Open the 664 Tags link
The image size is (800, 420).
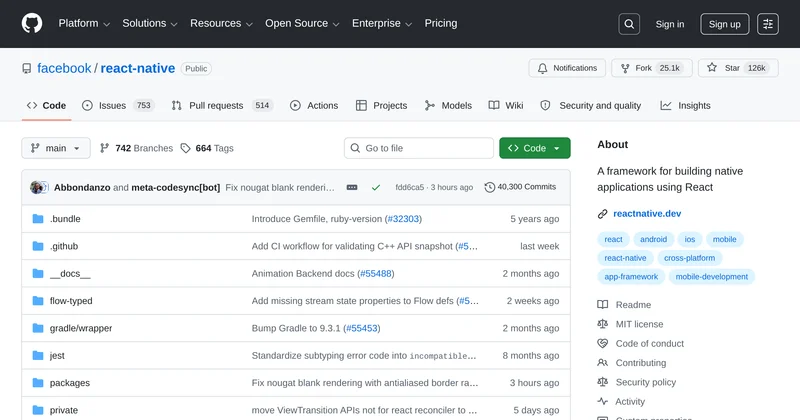click(x=207, y=148)
